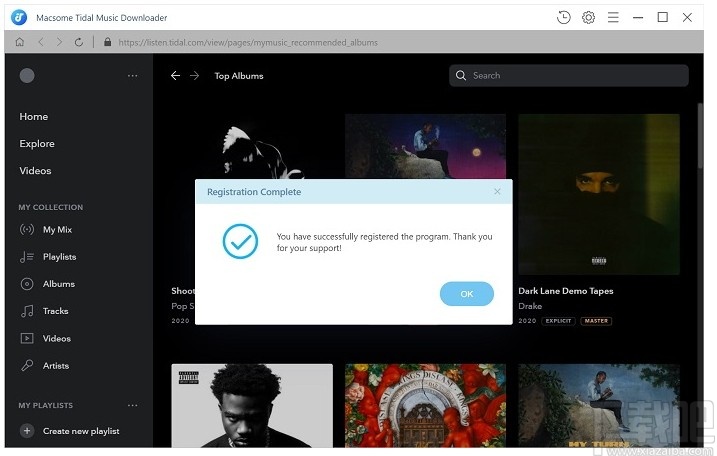This screenshot has height=456, width=717.
Task: Select Create new playlist
Action: coord(81,431)
